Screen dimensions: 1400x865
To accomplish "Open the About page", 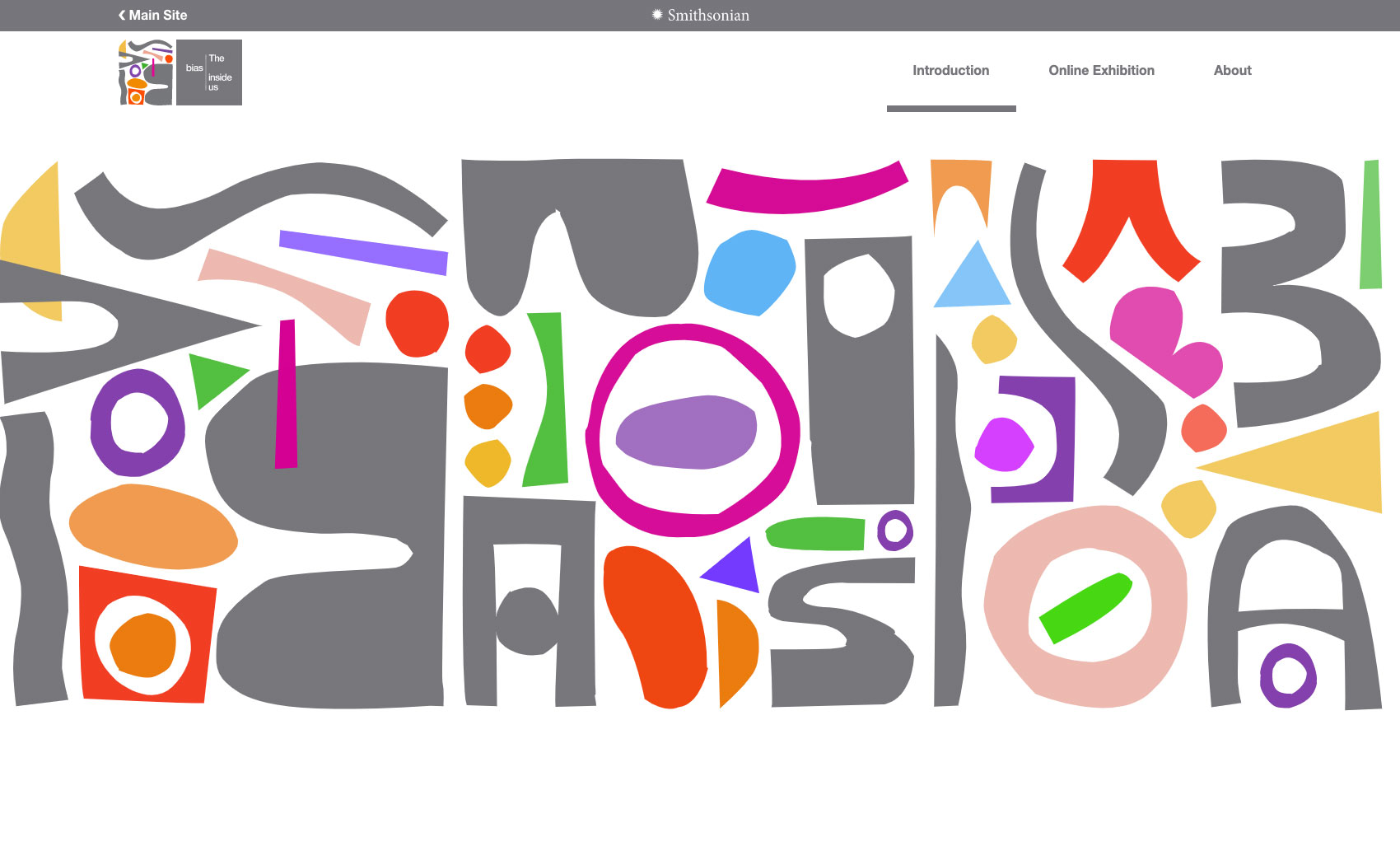I will pos(1232,71).
